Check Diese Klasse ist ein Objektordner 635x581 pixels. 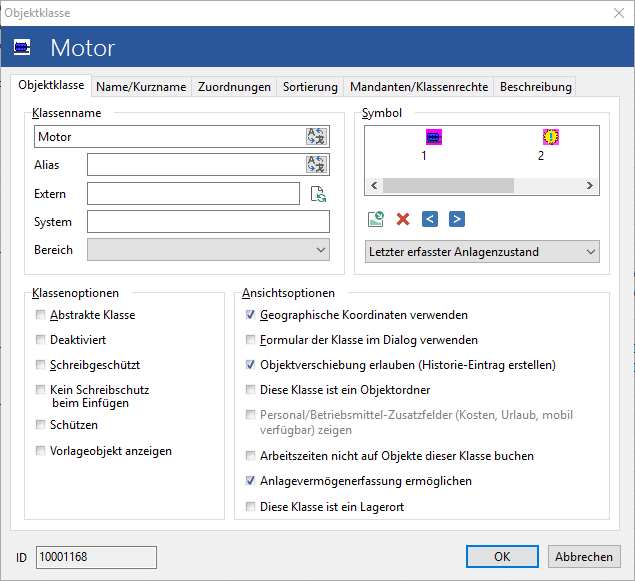pyautogui.click(x=251, y=389)
